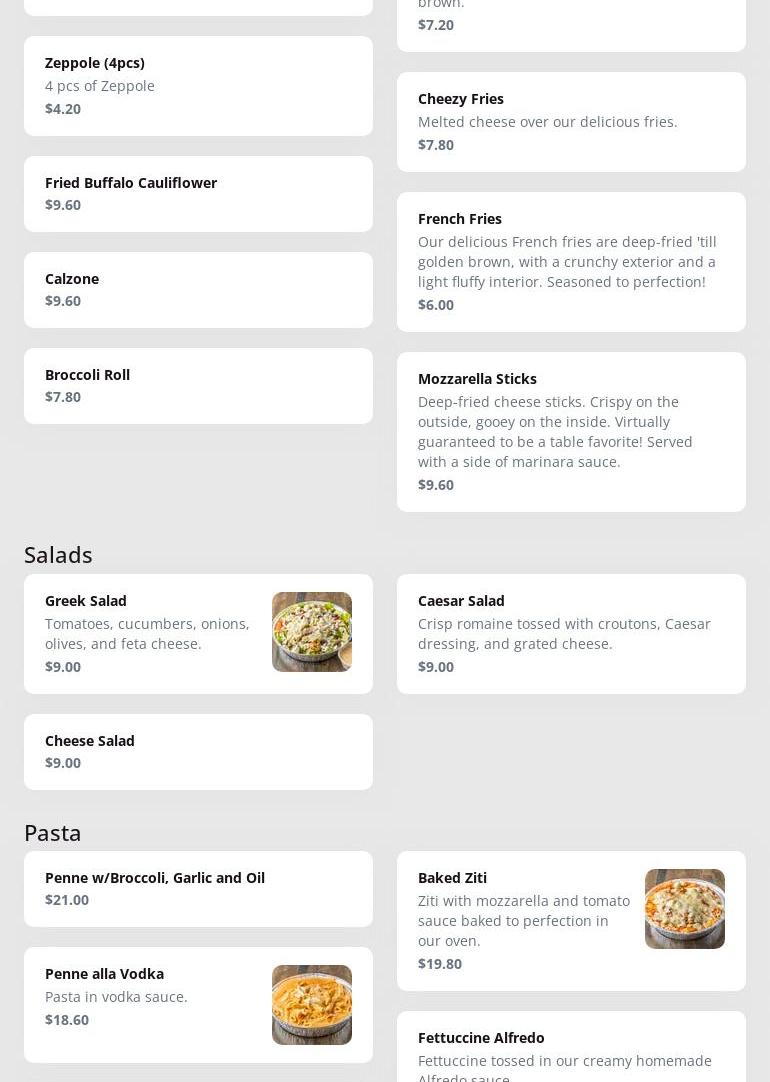This screenshot has width=770, height=1082.
Task: Open the French Fries item
Action: click(x=571, y=262)
